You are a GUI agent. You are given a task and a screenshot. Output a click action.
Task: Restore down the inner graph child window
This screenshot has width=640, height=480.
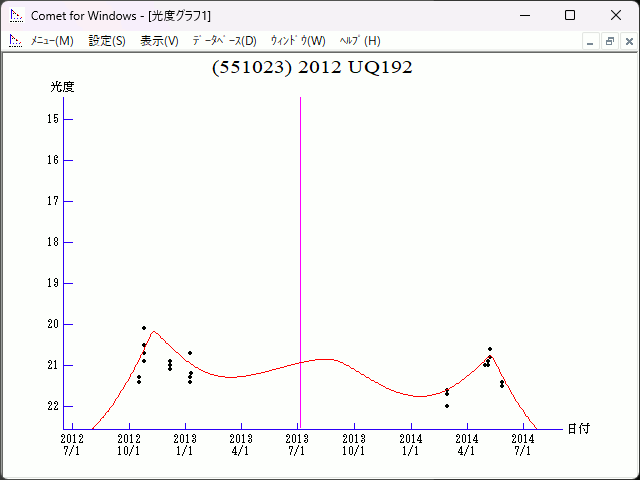(609, 41)
